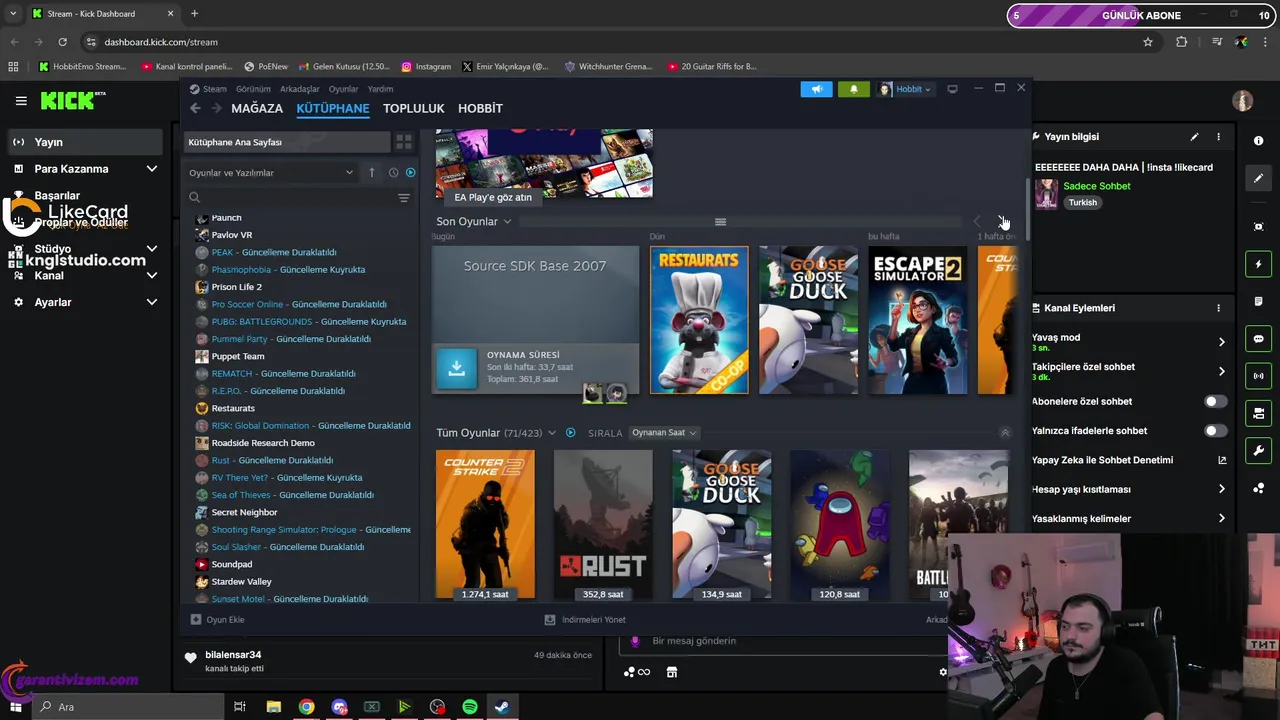This screenshot has width=1280, height=720.
Task: Click play icon beside Tüm Oyunlar
Action: (571, 433)
